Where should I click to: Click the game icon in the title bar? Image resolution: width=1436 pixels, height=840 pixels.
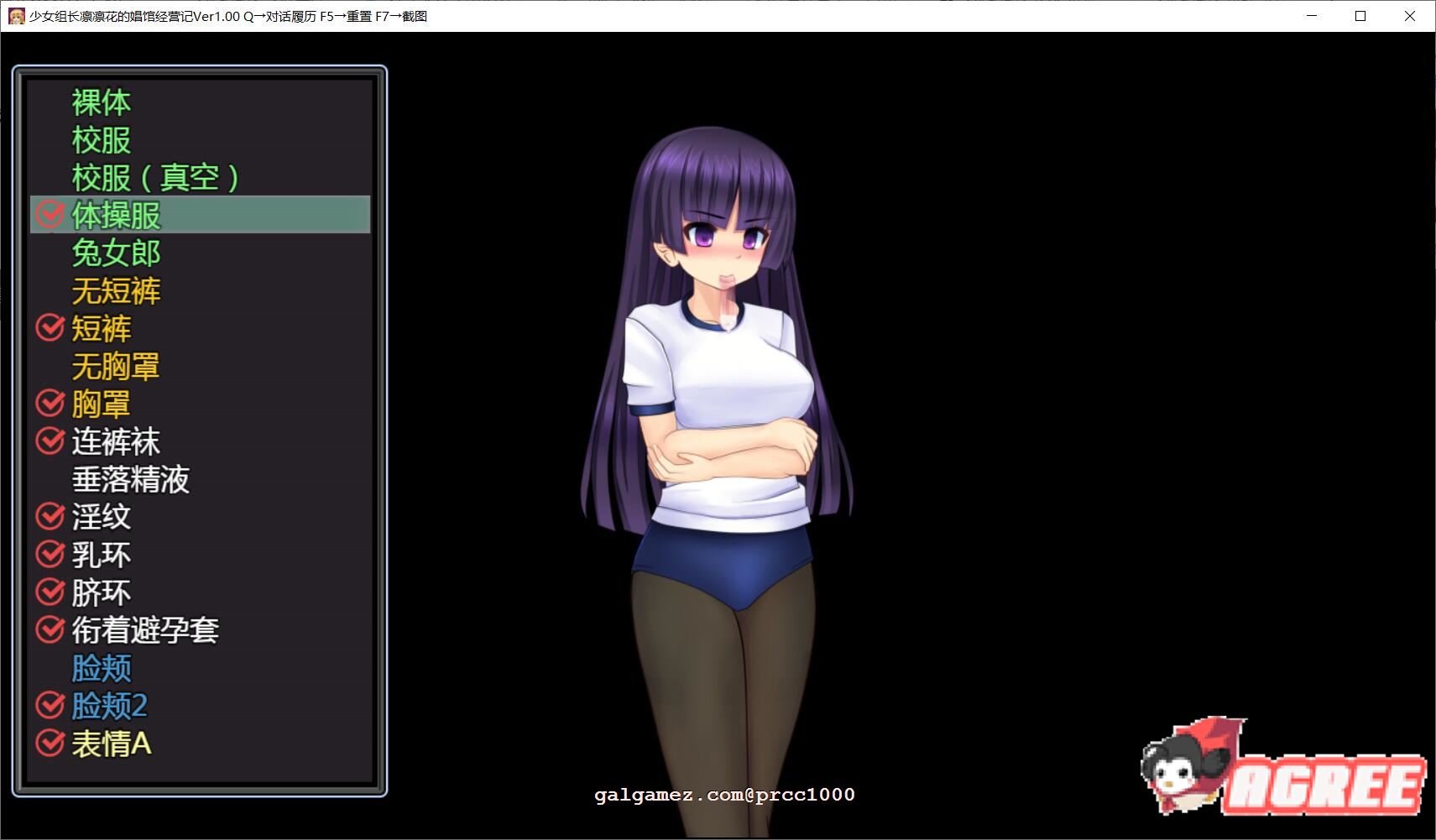coord(13,16)
